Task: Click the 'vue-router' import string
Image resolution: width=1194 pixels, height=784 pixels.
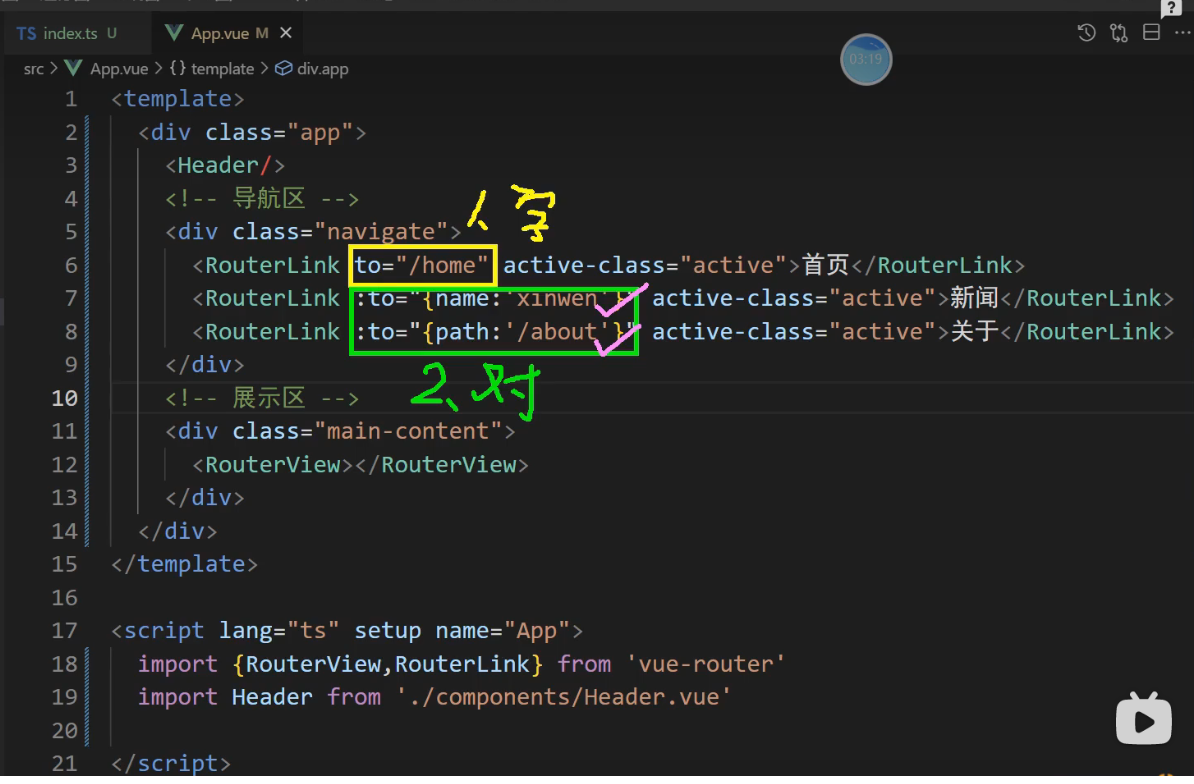Action: coord(706,664)
